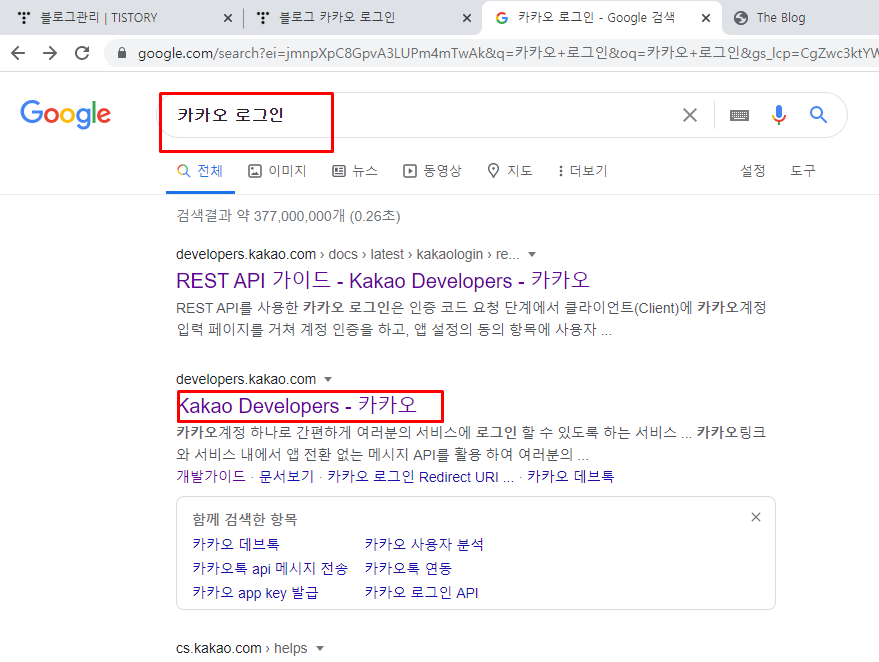Expand the arrow beside the second developers.kakao.com

coord(328,379)
